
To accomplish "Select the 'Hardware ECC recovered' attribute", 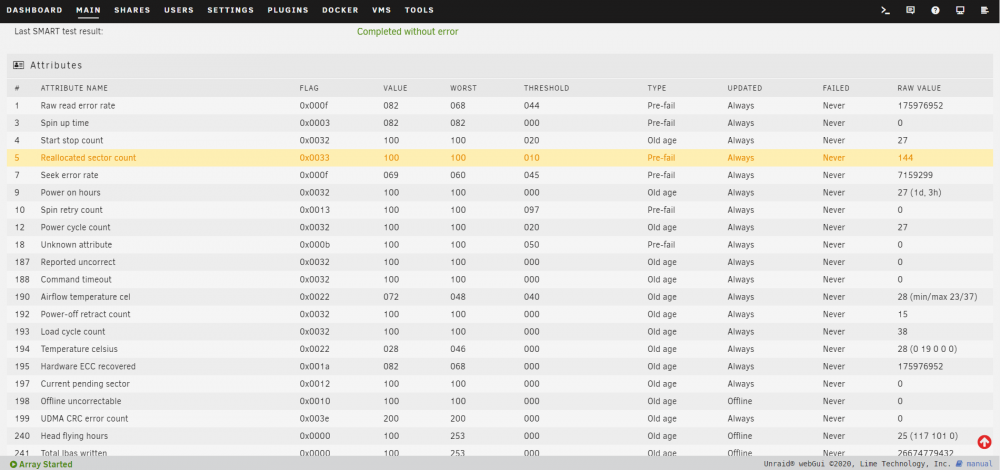I will pyautogui.click(x=88, y=366).
